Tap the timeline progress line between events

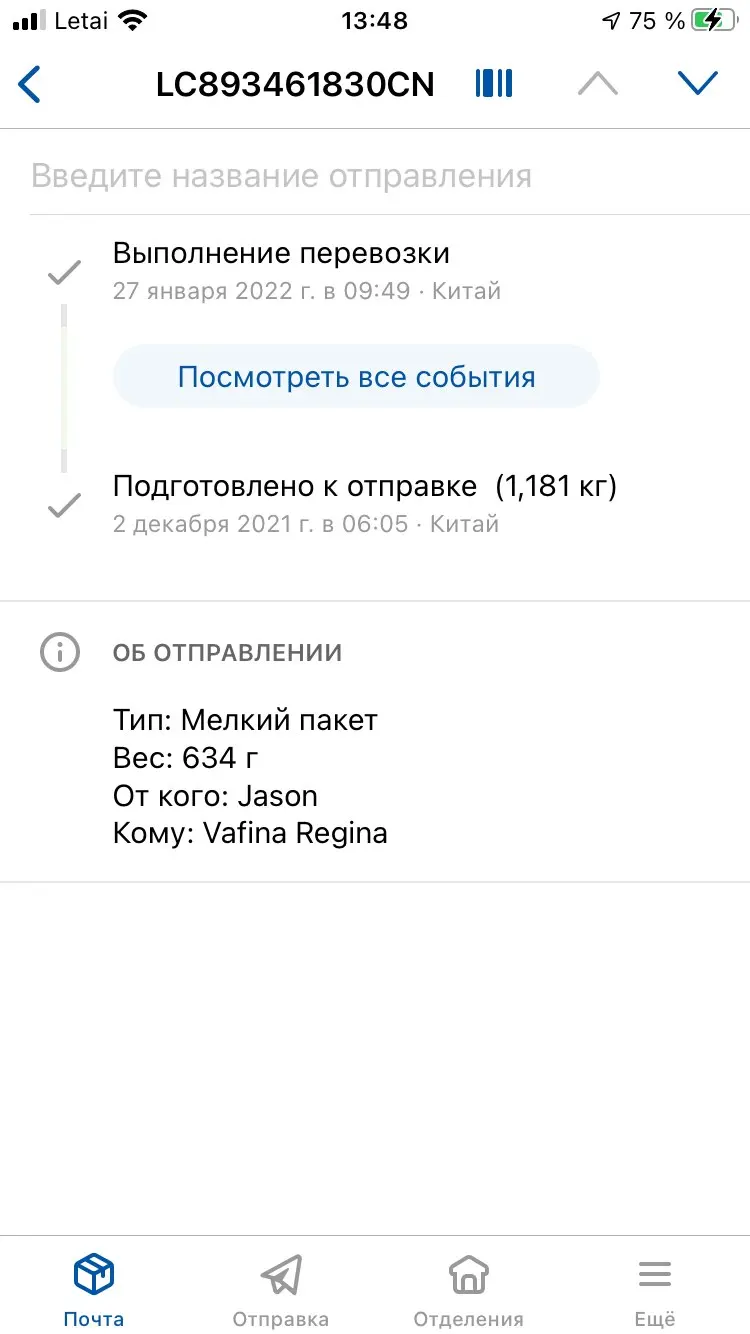[x=64, y=388]
